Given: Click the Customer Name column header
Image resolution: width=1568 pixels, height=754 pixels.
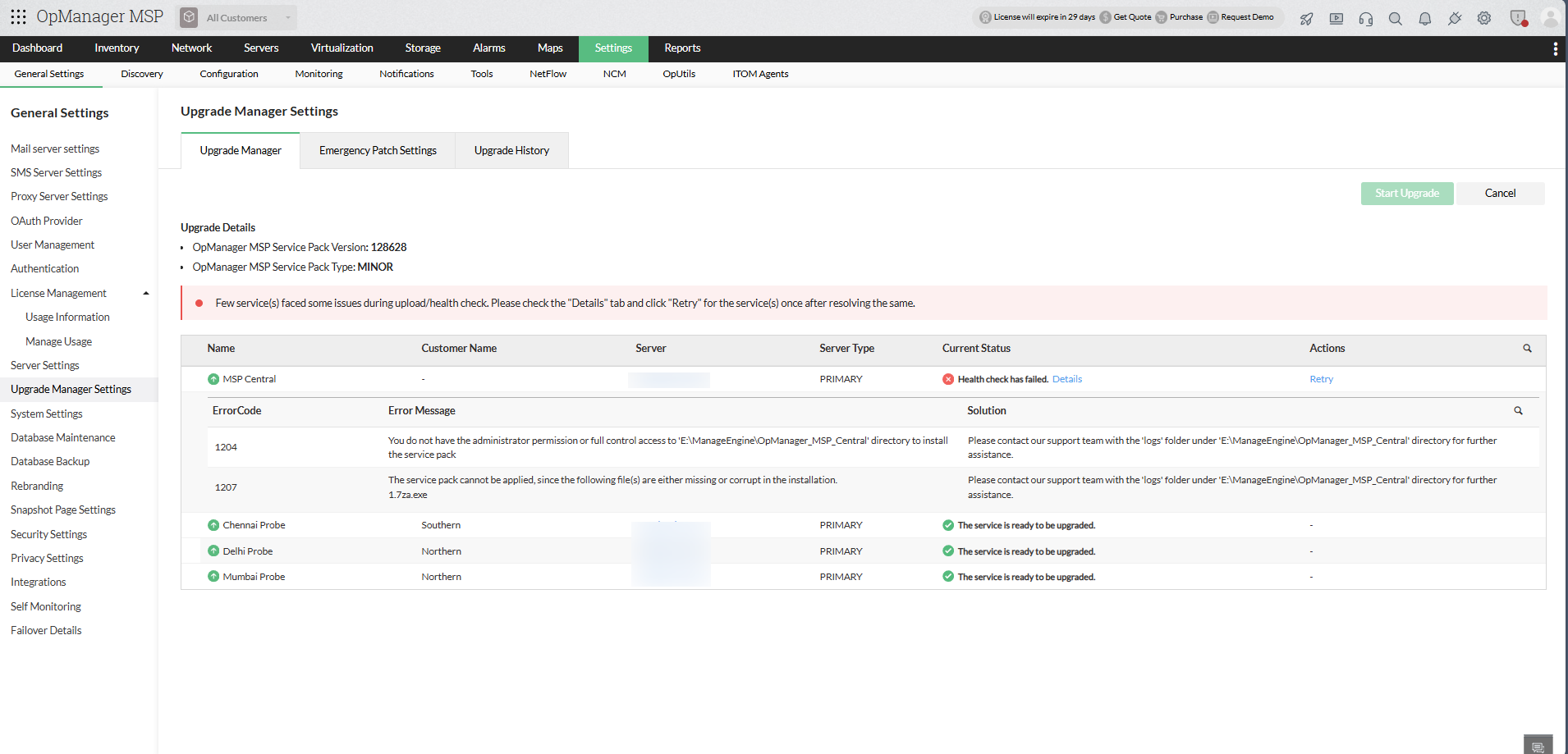Looking at the screenshot, I should pos(459,348).
